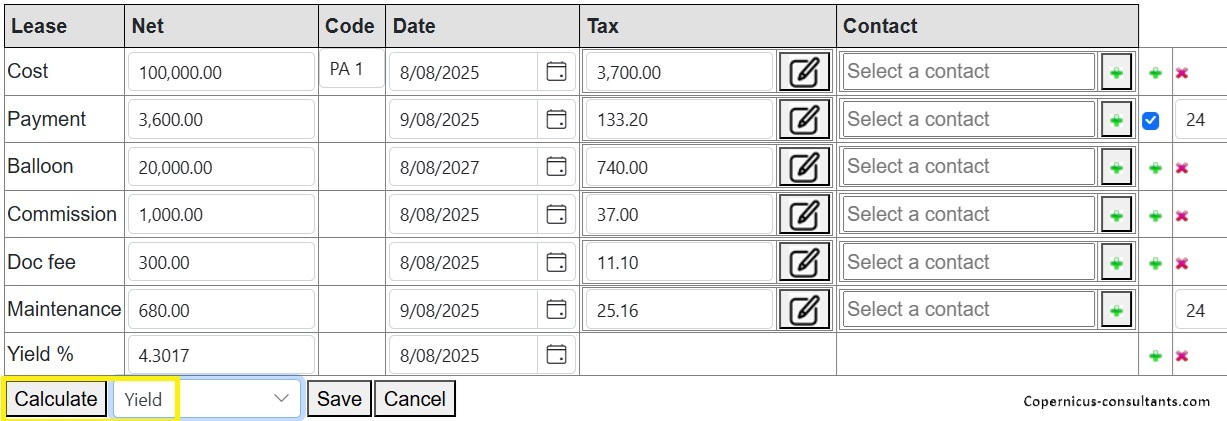Image resolution: width=1227 pixels, height=421 pixels.
Task: Focus the Commission tax amount field
Action: coord(678,215)
